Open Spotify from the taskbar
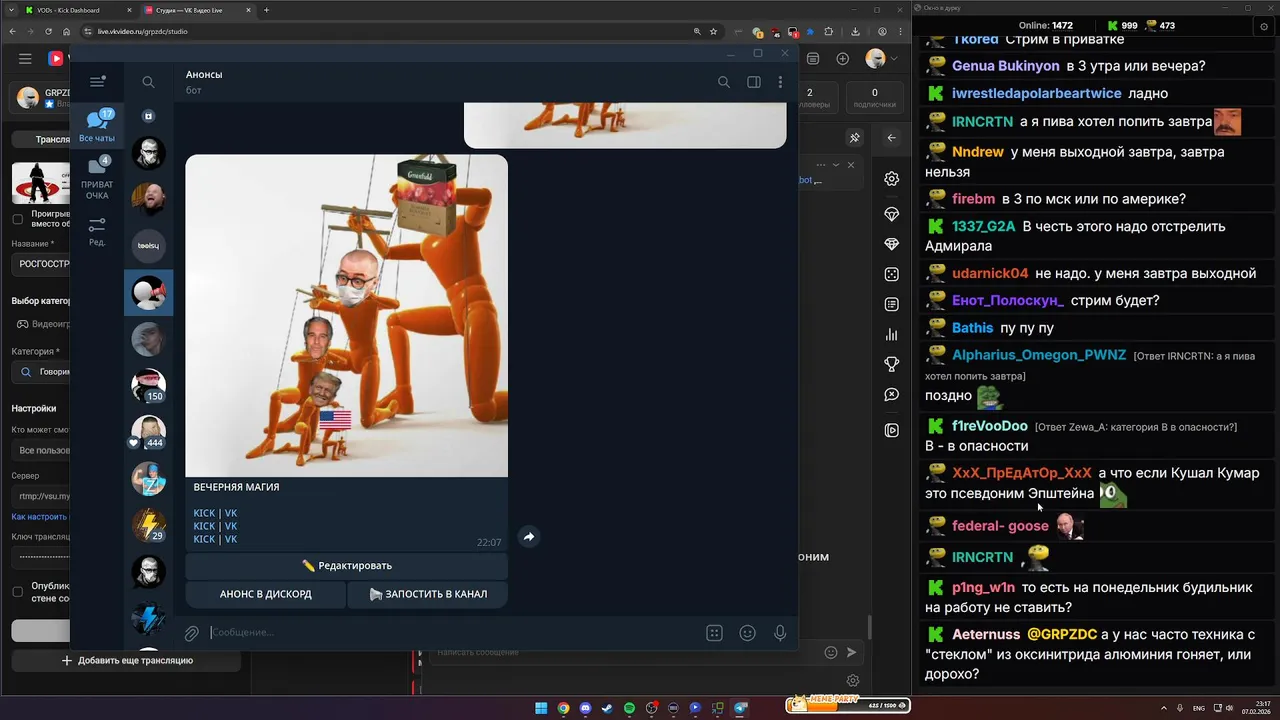 coord(629,708)
